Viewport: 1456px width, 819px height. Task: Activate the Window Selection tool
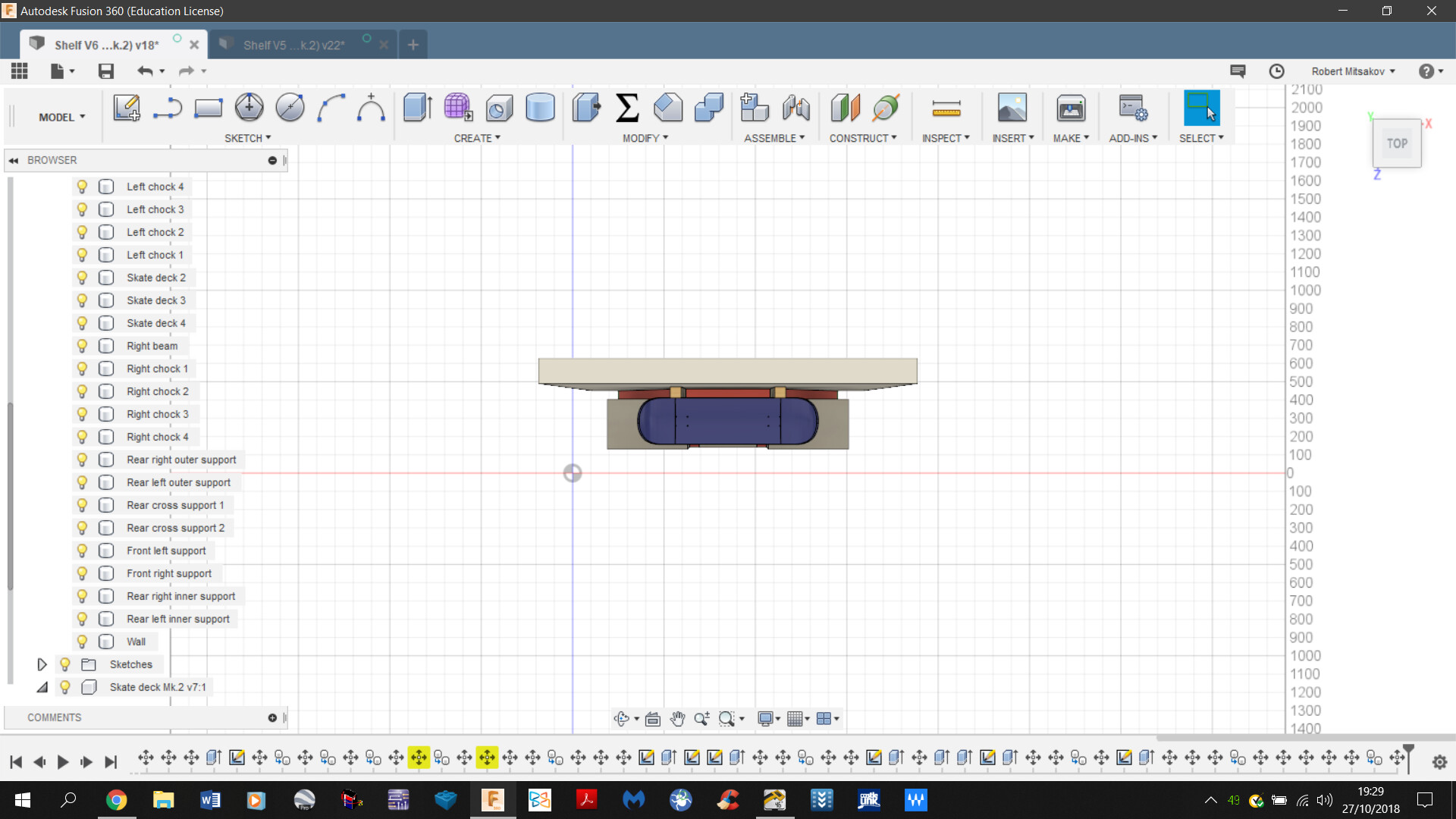[1201, 108]
